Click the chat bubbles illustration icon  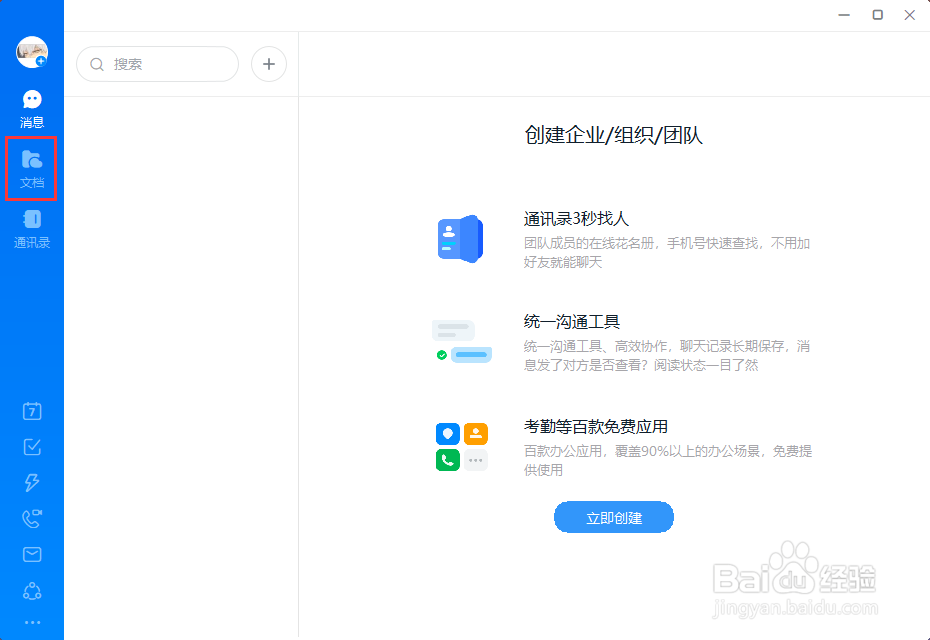click(x=462, y=341)
